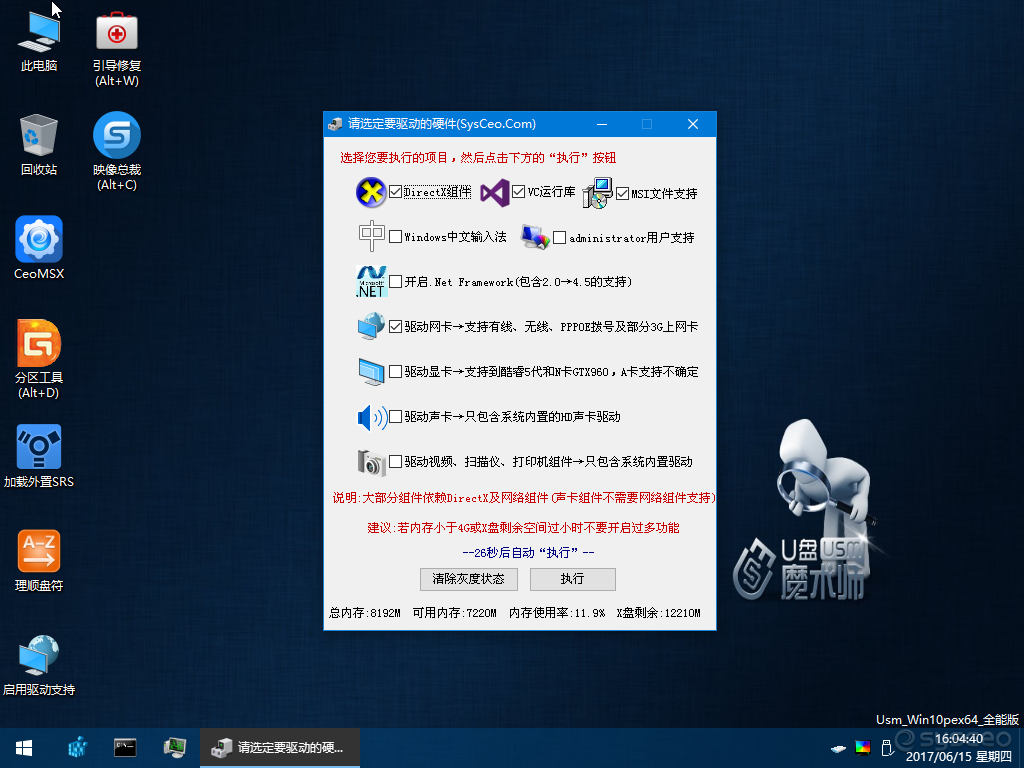Launch CeoMSX from the desktop
The width and height of the screenshot is (1024, 768).
click(x=39, y=248)
